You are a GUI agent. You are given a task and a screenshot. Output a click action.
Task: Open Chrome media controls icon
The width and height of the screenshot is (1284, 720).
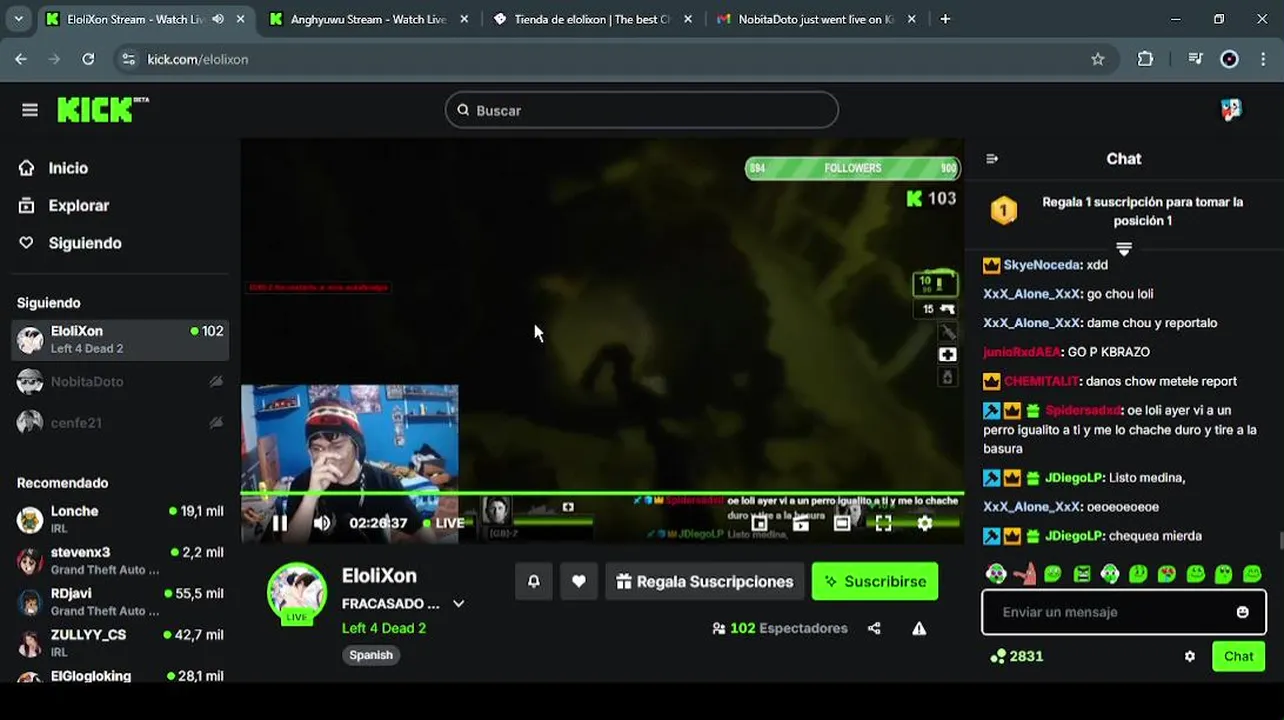(1195, 59)
